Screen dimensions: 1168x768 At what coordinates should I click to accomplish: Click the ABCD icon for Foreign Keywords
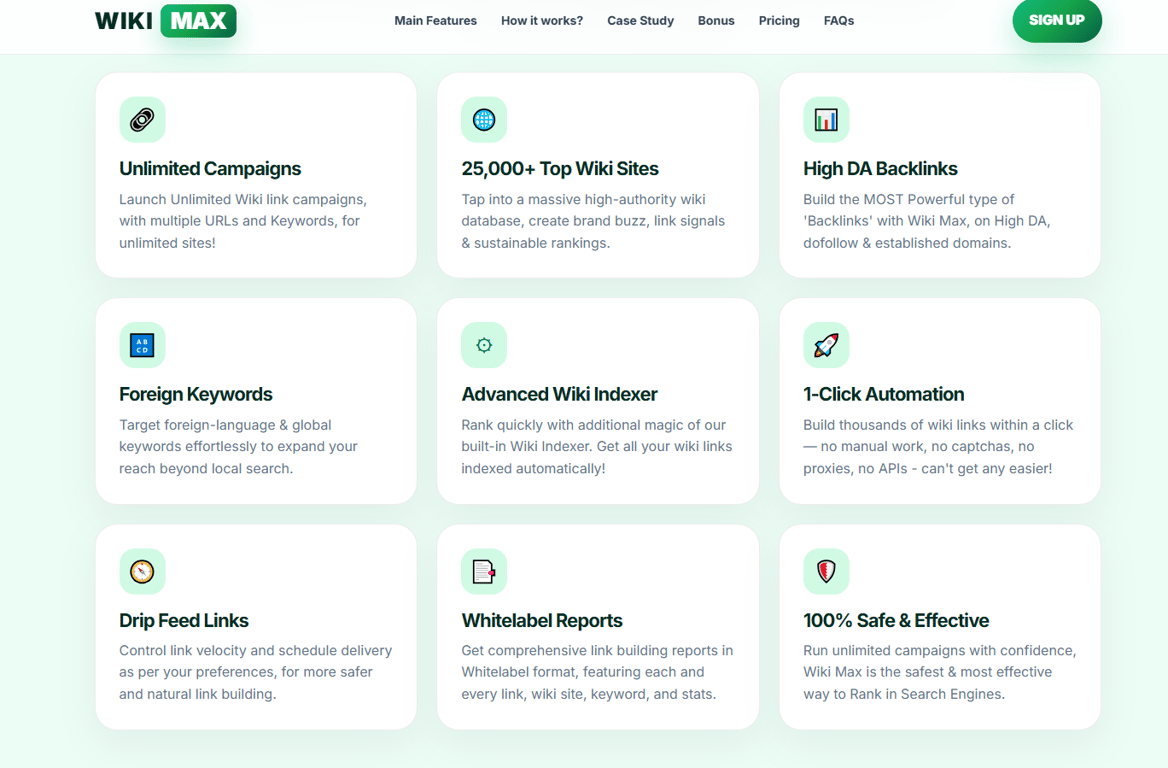142,345
